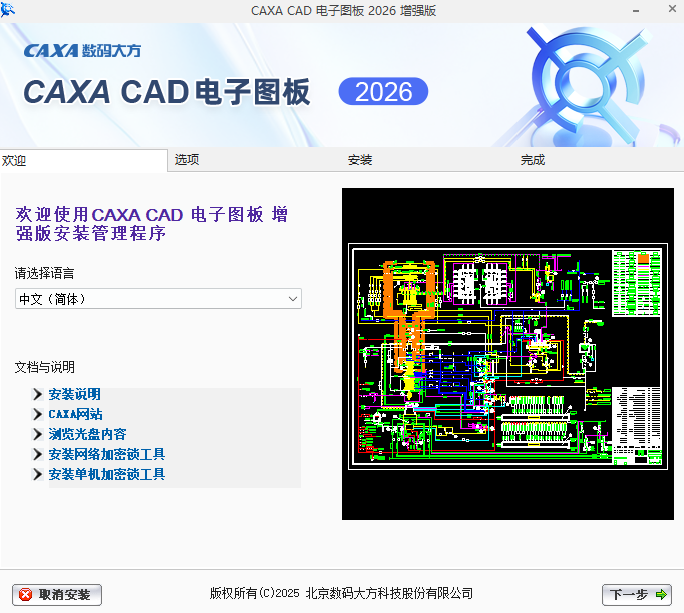Viewport: 684px width, 613px height.
Task: Click the CAD drawing preview image
Action: [x=509, y=355]
